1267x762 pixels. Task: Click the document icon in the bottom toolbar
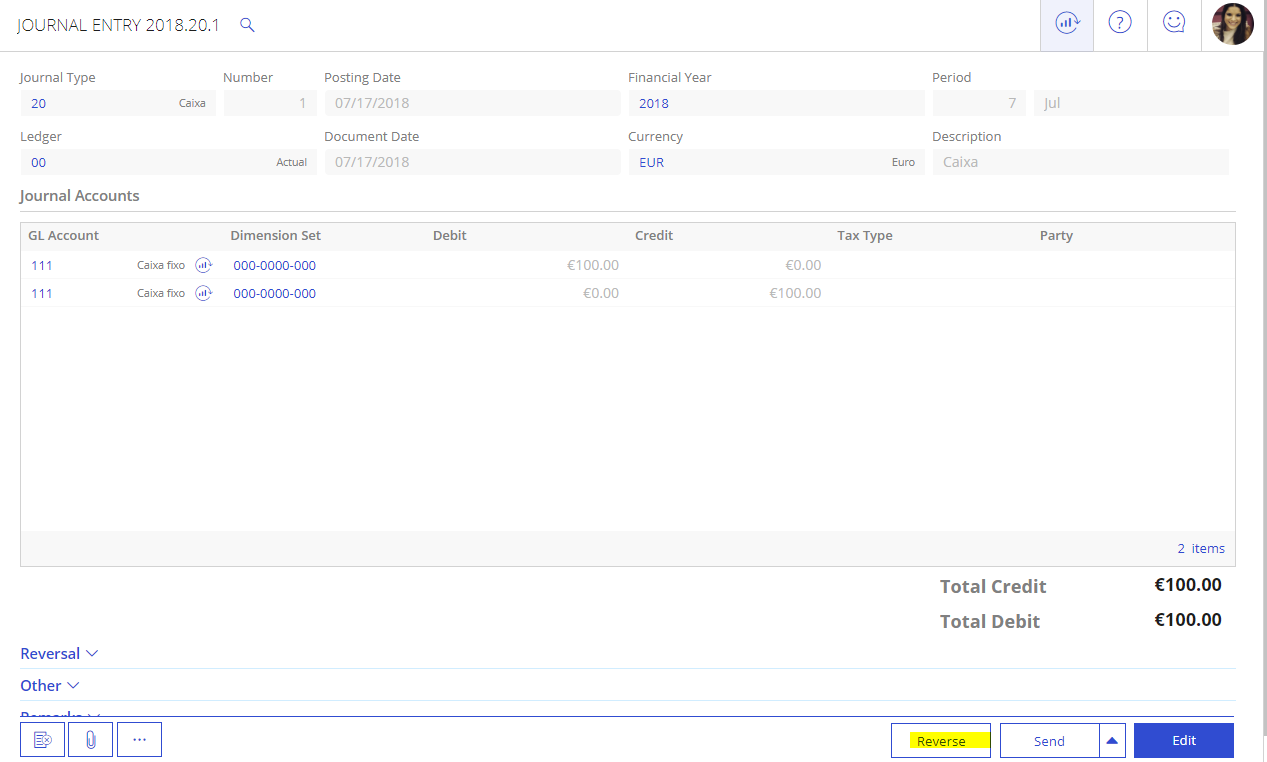[x=42, y=740]
